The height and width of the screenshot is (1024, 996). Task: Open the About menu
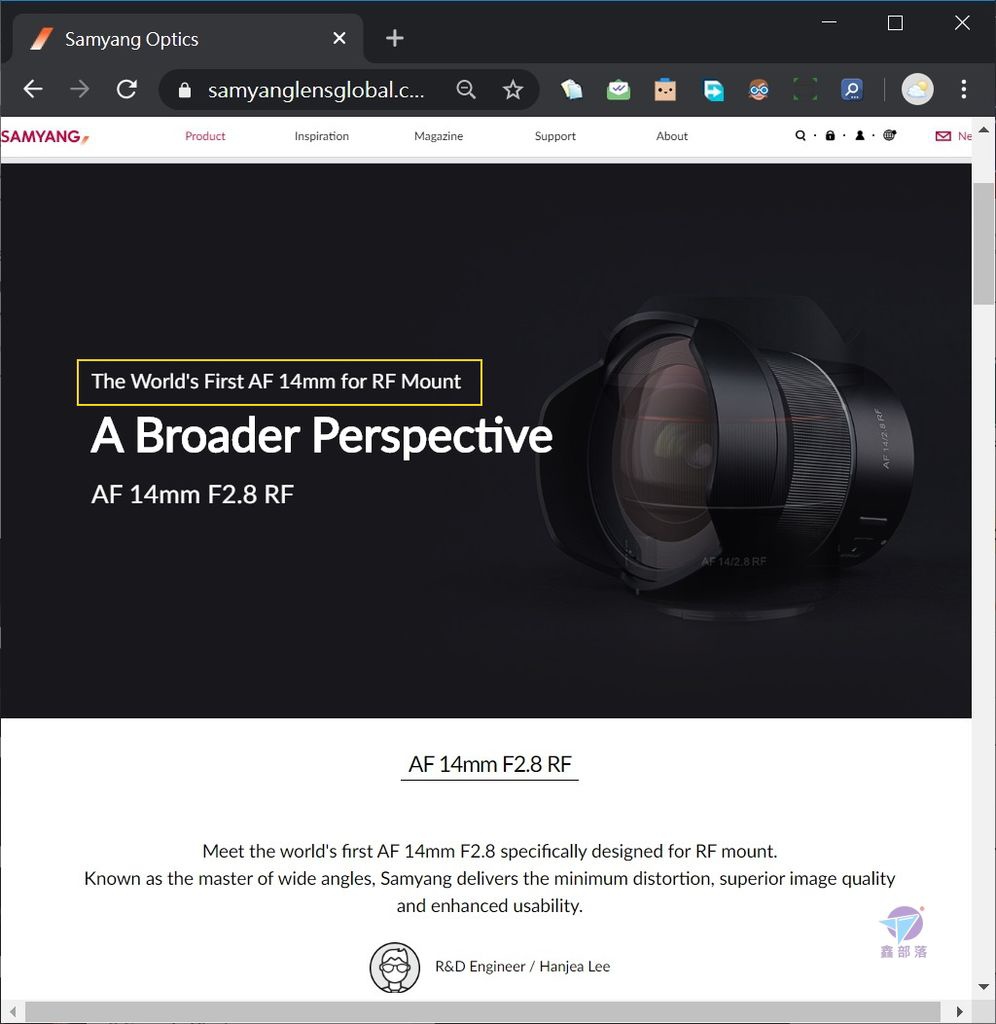pos(671,136)
